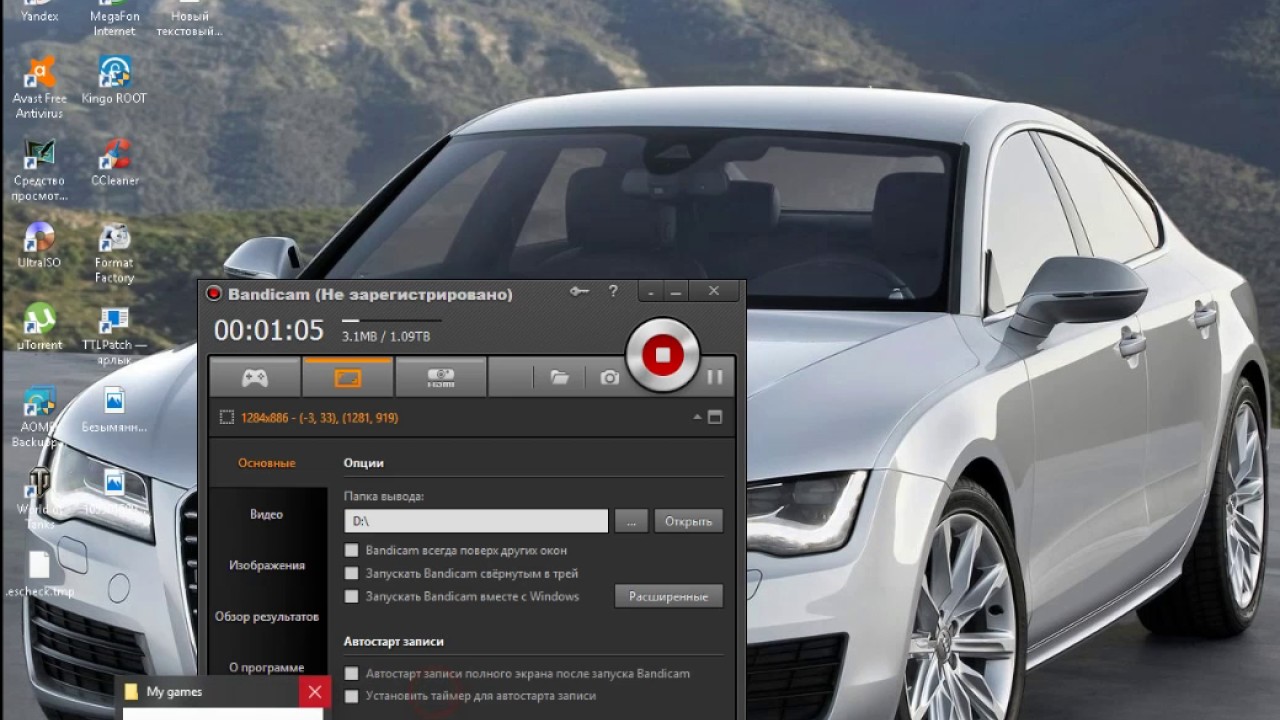
Task: Stop recording with the red button
Action: click(x=662, y=354)
